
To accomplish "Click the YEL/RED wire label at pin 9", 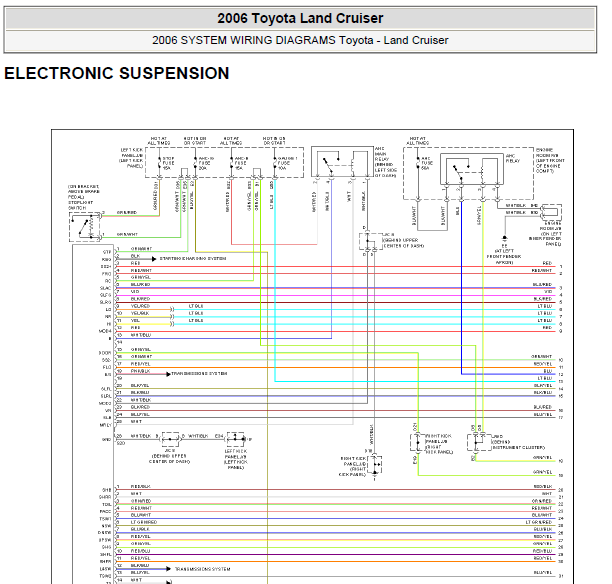I will coord(140,306).
